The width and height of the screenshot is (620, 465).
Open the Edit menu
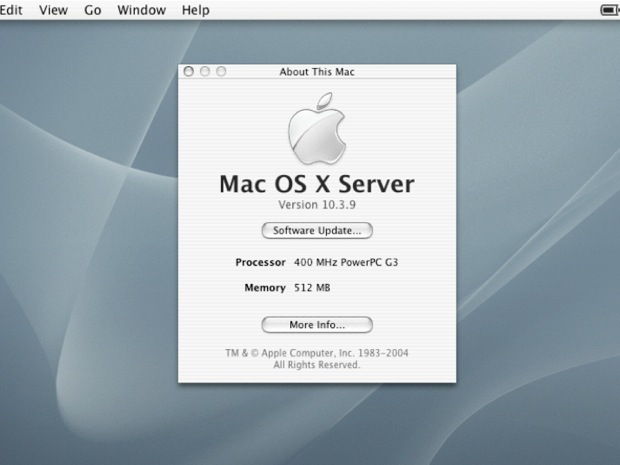[x=11, y=10]
